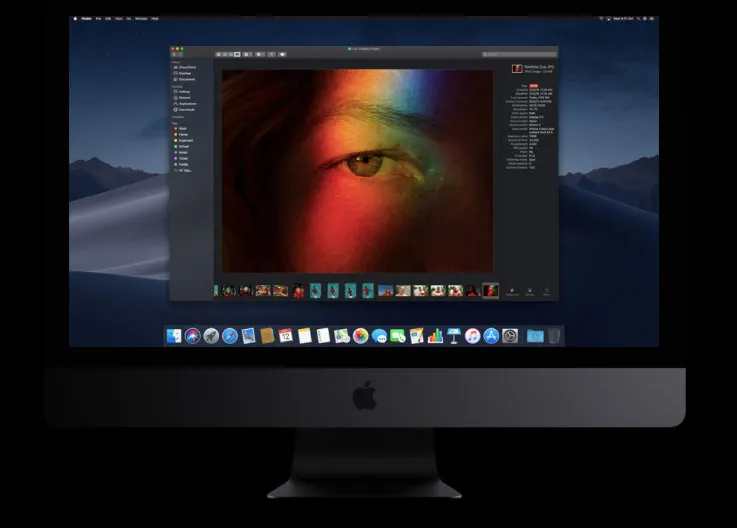The width and height of the screenshot is (737, 528).
Task: Open Finder from the Dock
Action: pos(174,336)
